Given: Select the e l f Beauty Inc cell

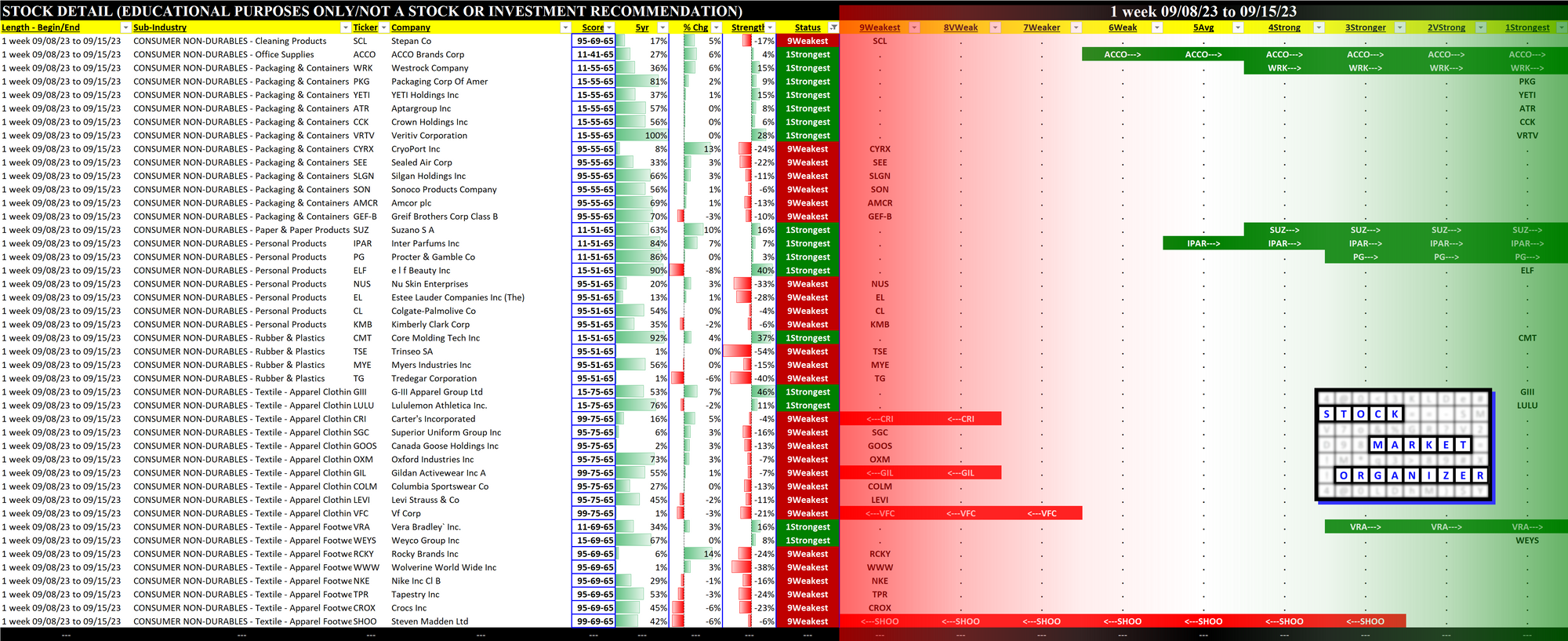Looking at the screenshot, I should pos(481,271).
